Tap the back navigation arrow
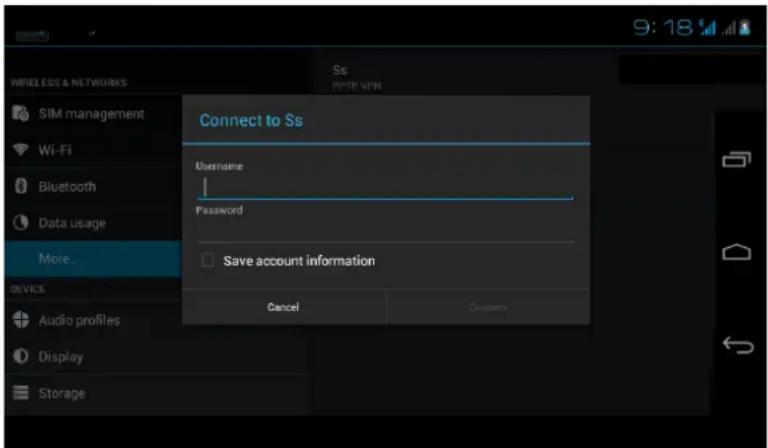The height and width of the screenshot is (448, 768). [x=738, y=345]
